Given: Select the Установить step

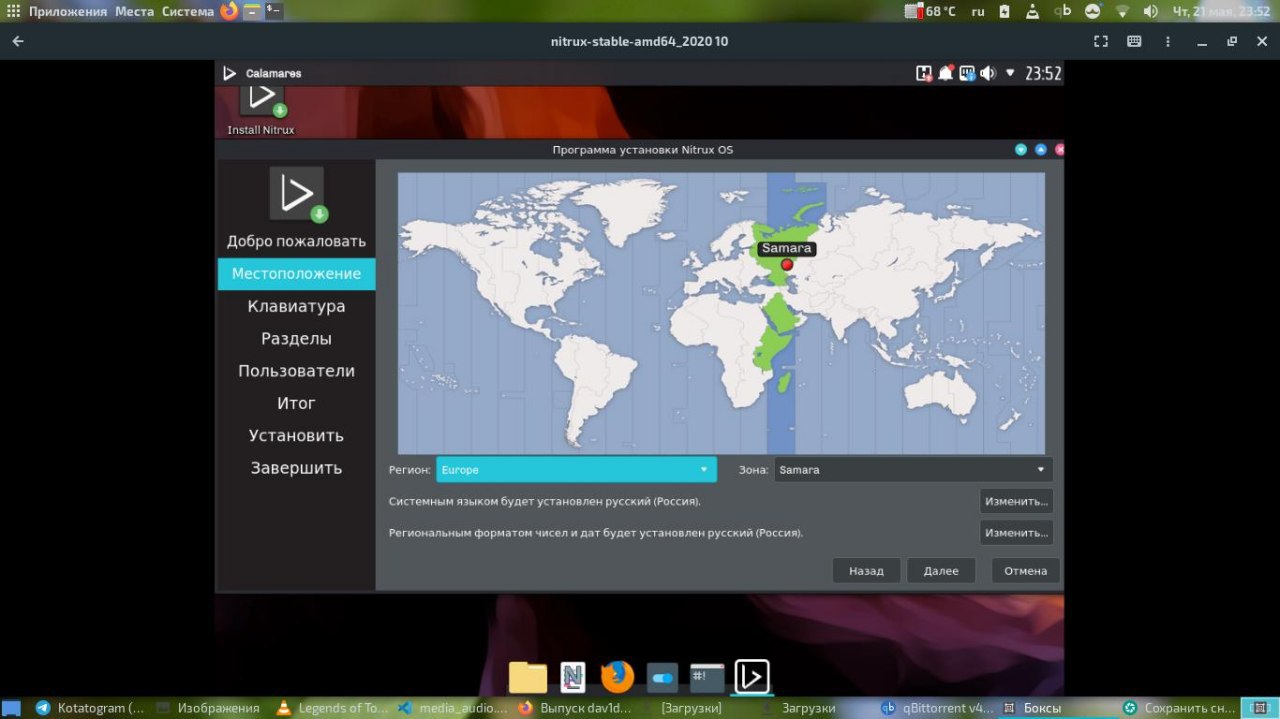Looking at the screenshot, I should [x=297, y=435].
